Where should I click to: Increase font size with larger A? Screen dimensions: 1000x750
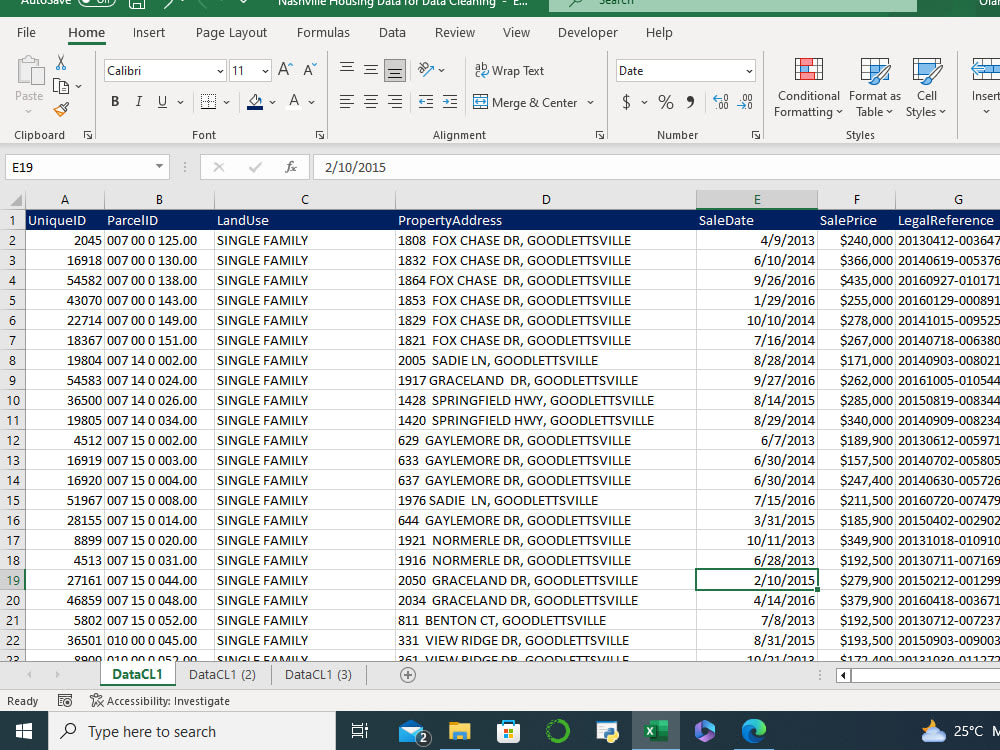(285, 70)
